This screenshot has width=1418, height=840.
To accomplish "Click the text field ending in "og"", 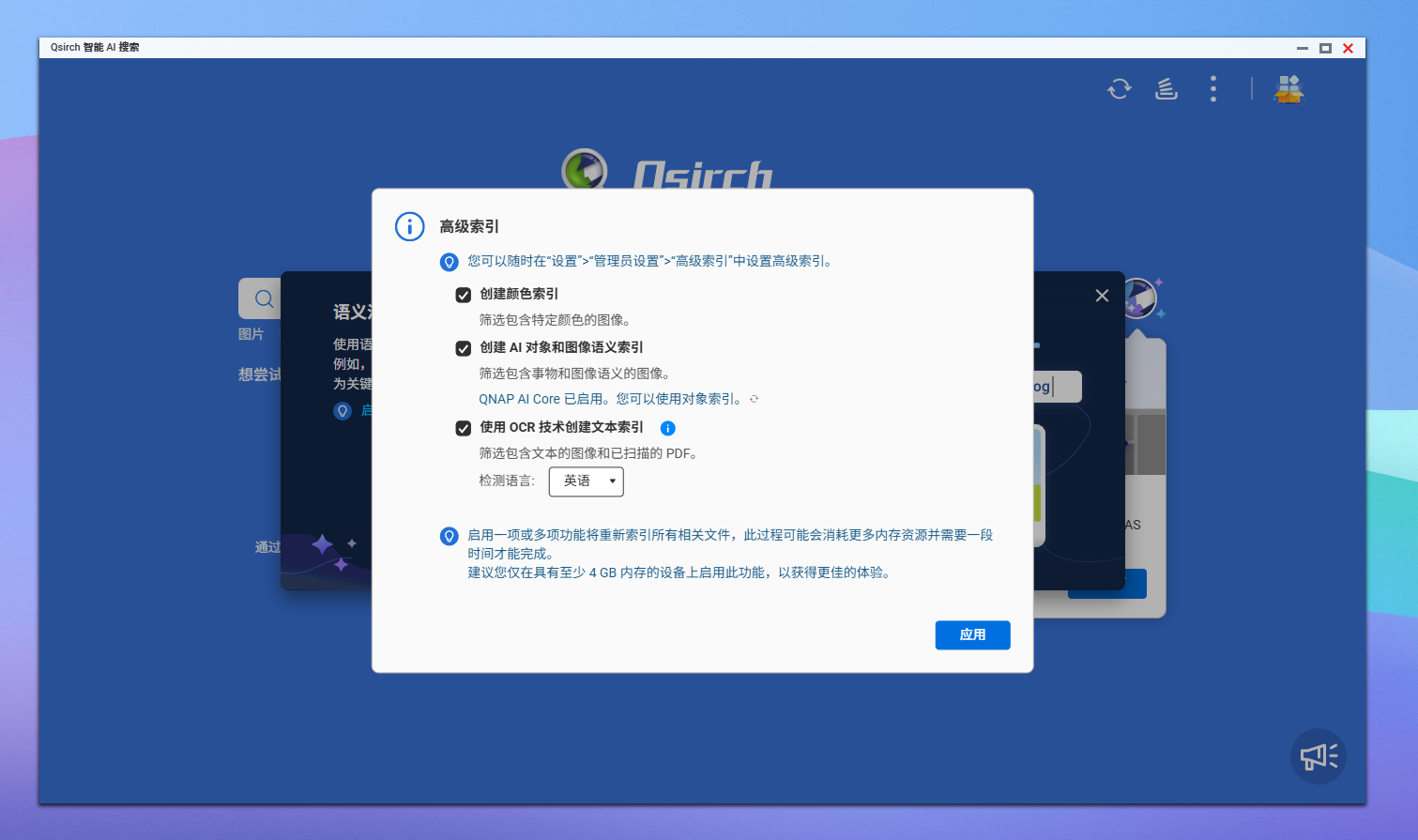I will click(x=1056, y=387).
